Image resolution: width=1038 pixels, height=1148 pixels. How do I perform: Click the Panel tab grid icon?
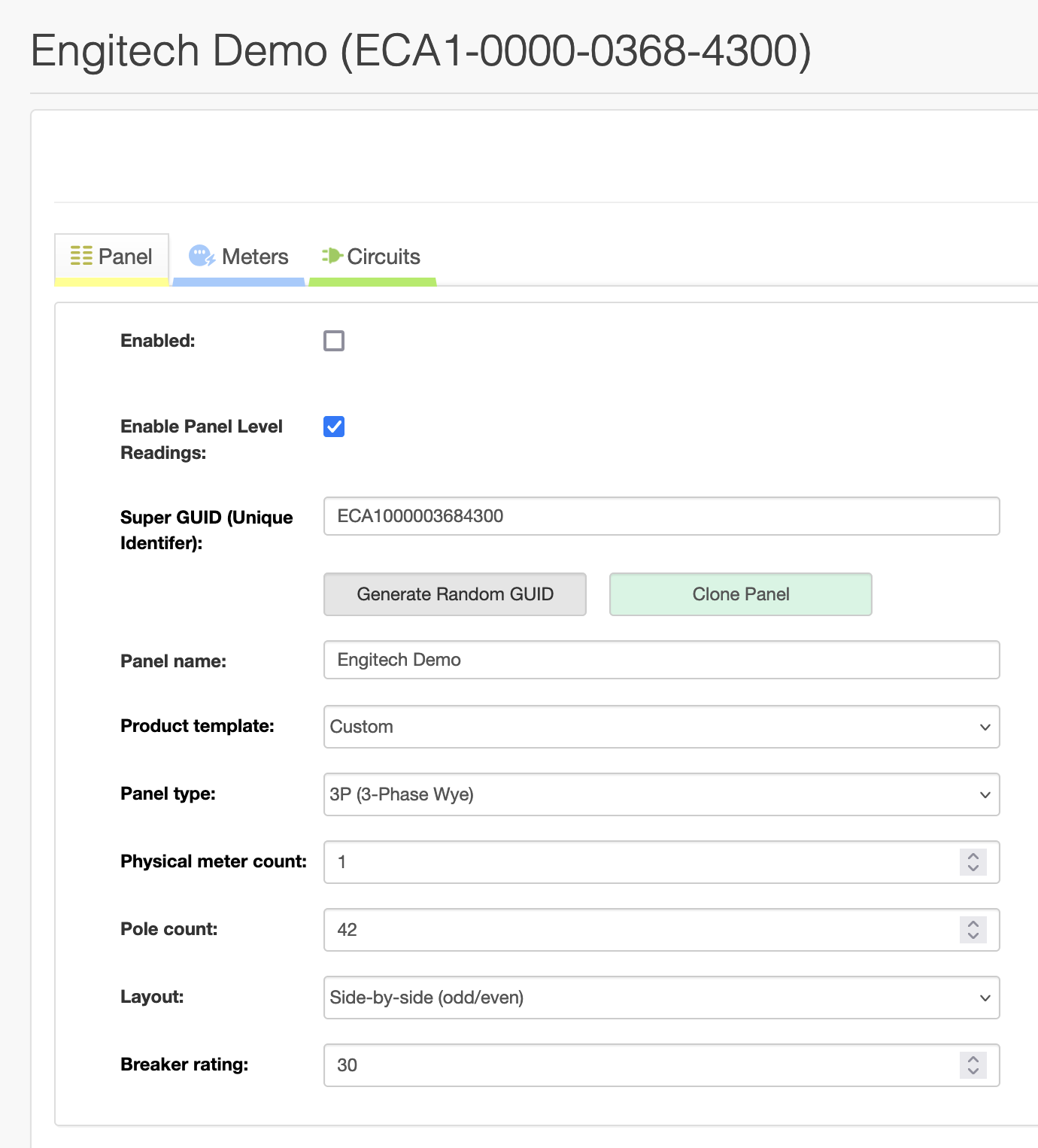[81, 256]
